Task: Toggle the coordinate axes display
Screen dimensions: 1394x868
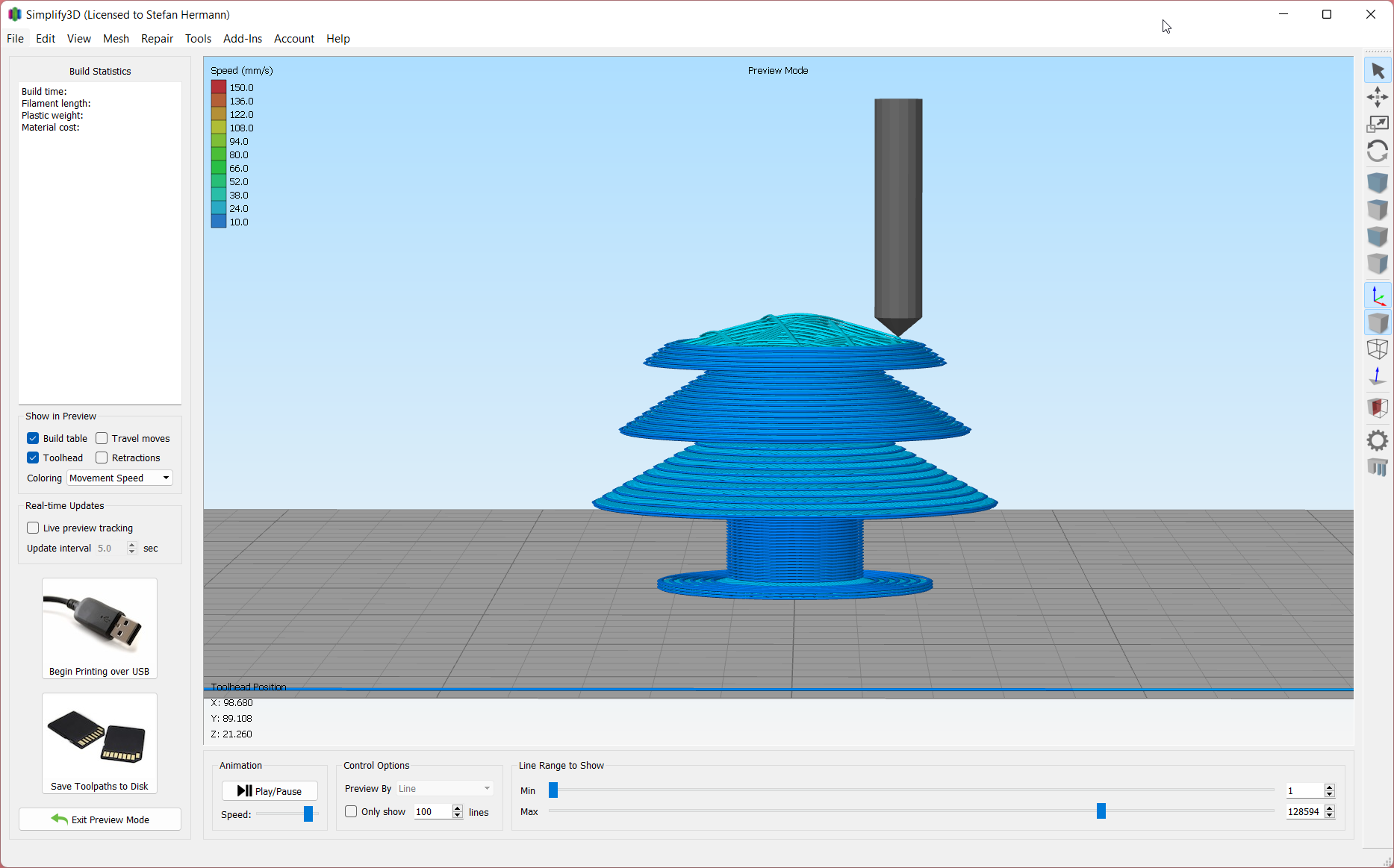Action: (x=1378, y=295)
